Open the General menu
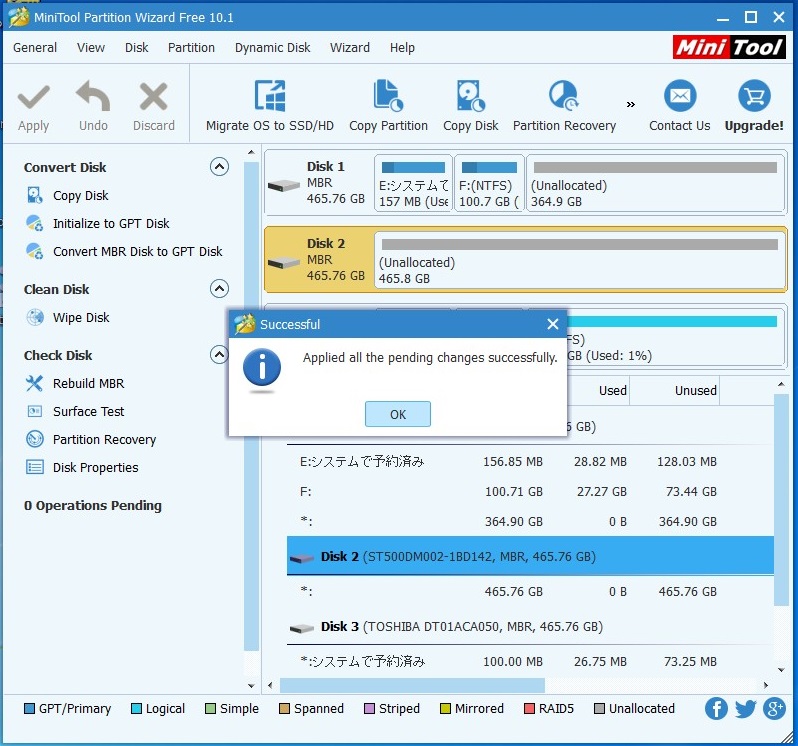Image resolution: width=798 pixels, height=746 pixels. click(35, 47)
